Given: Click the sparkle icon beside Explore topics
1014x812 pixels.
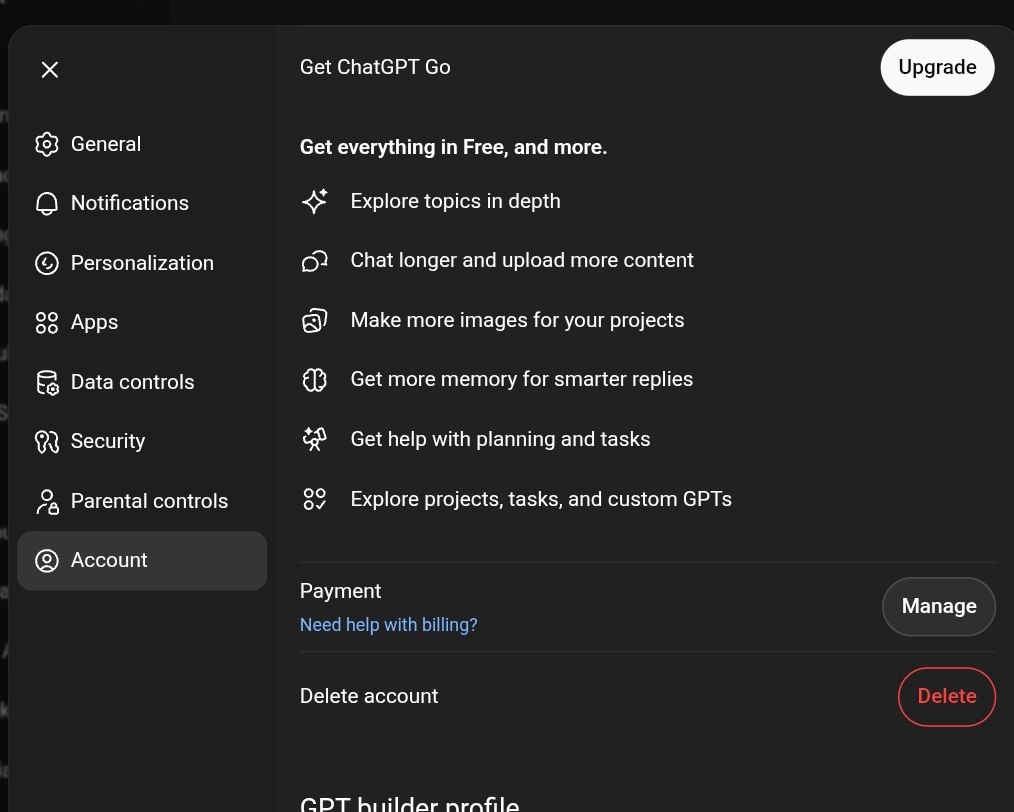Looking at the screenshot, I should click(x=315, y=201).
